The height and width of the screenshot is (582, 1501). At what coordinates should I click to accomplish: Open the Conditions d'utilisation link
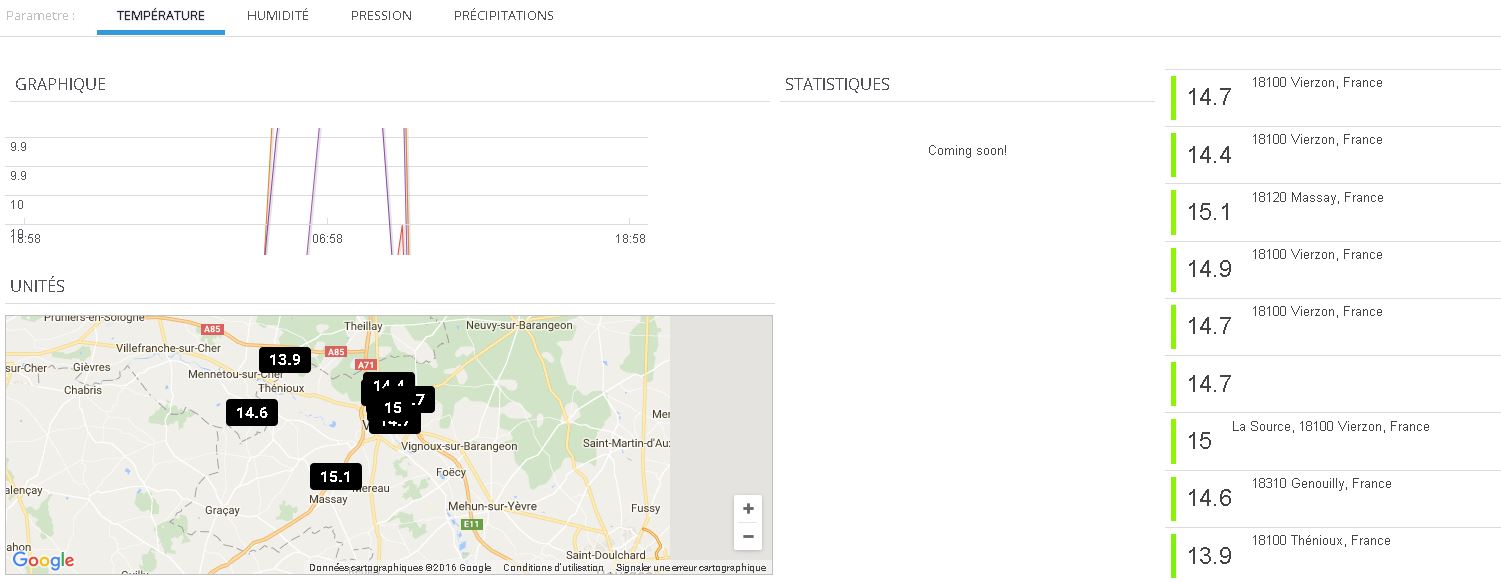pyautogui.click(x=553, y=568)
